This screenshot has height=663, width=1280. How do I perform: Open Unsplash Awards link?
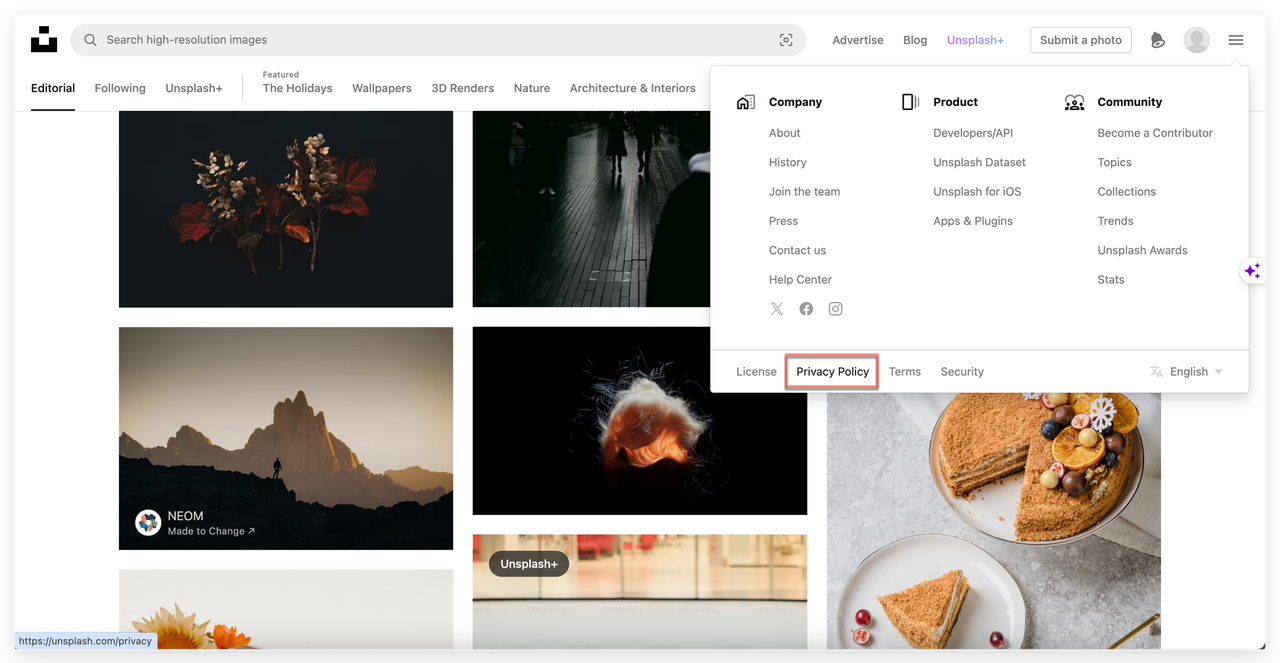pos(1142,250)
